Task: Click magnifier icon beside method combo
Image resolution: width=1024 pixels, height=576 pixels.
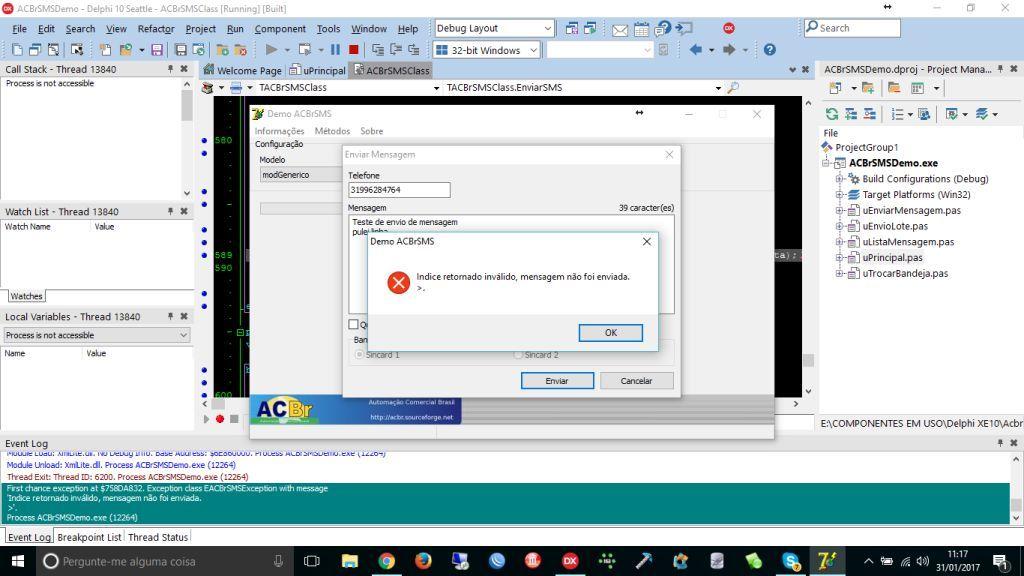Action: (x=733, y=87)
